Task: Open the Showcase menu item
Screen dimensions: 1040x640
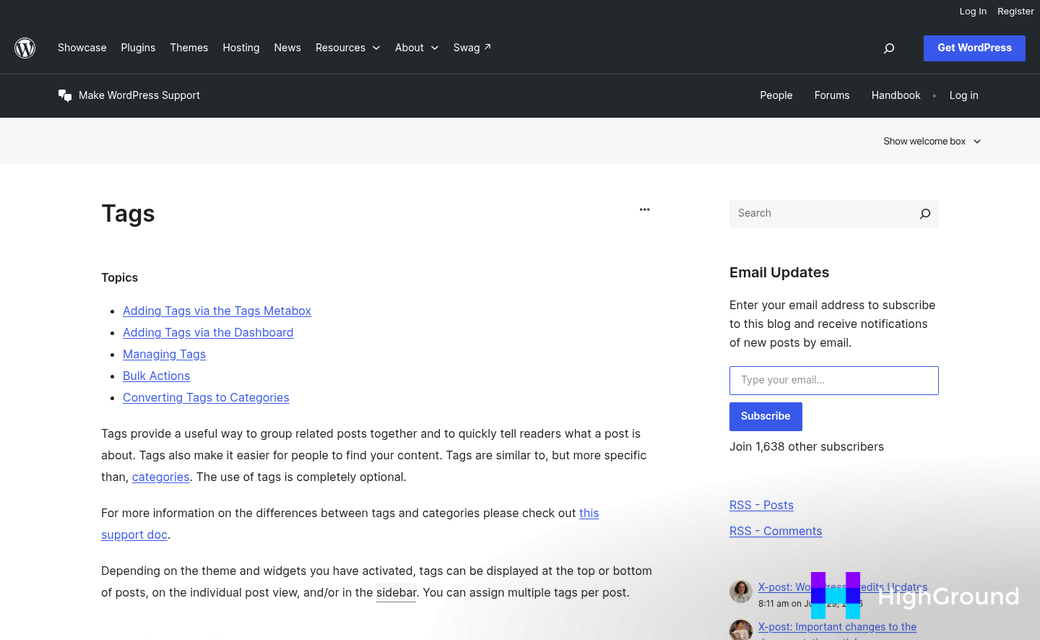Action: click(x=82, y=48)
